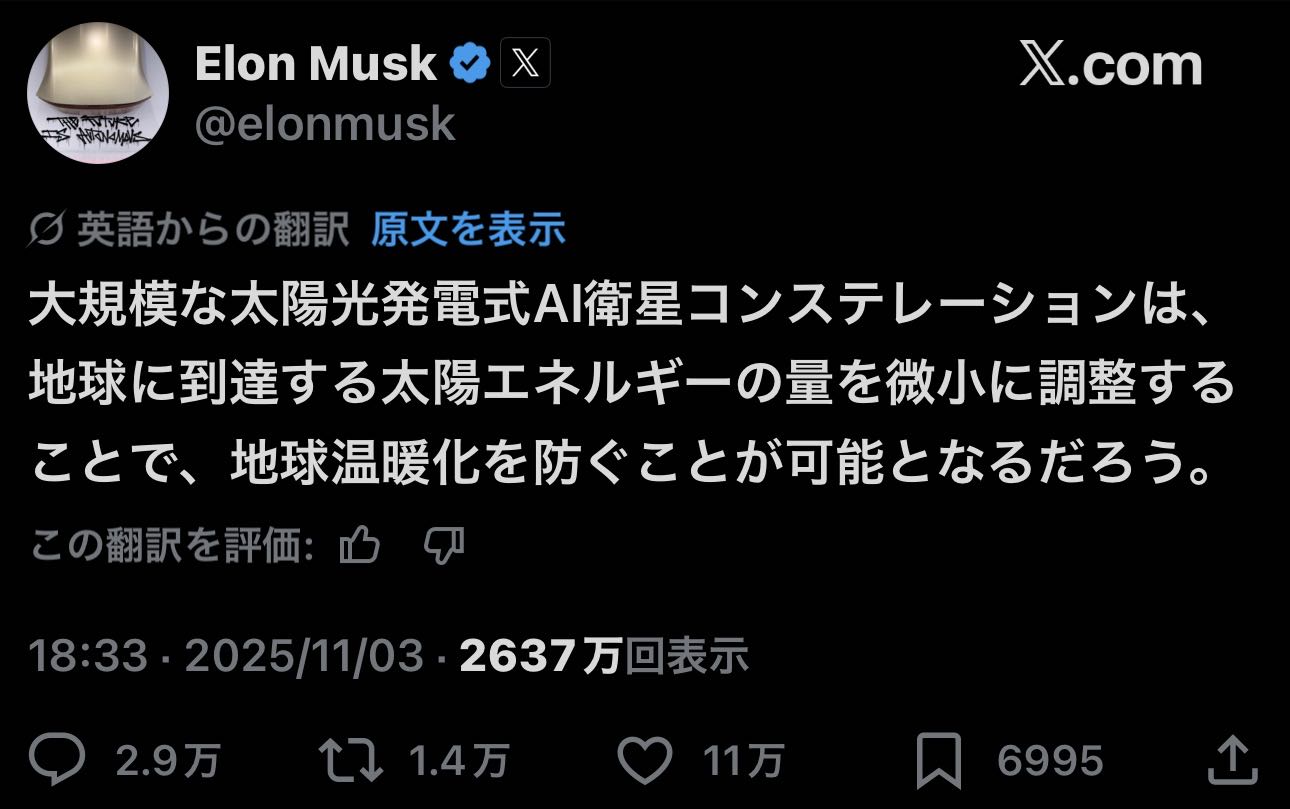
Task: Click the Elon Musk display name
Action: pyautogui.click(x=315, y=65)
